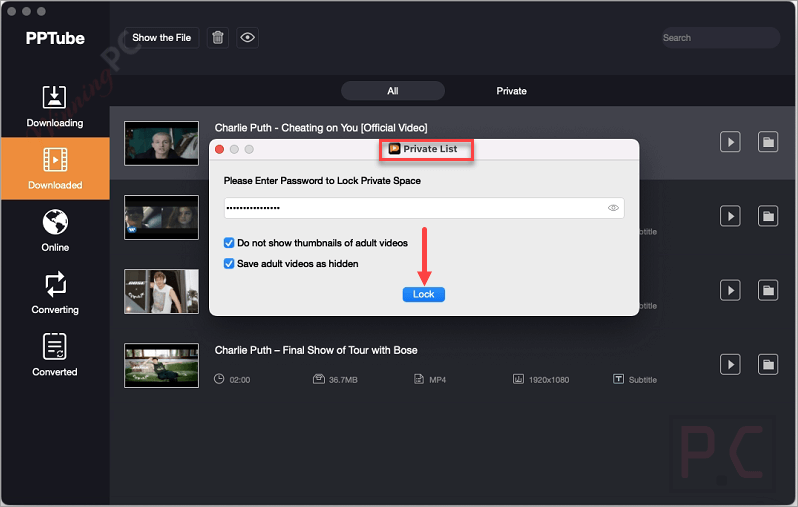Screen dimensions: 798x507
Task: Play Final Show of Tour with Bose
Action: pyautogui.click(x=730, y=364)
